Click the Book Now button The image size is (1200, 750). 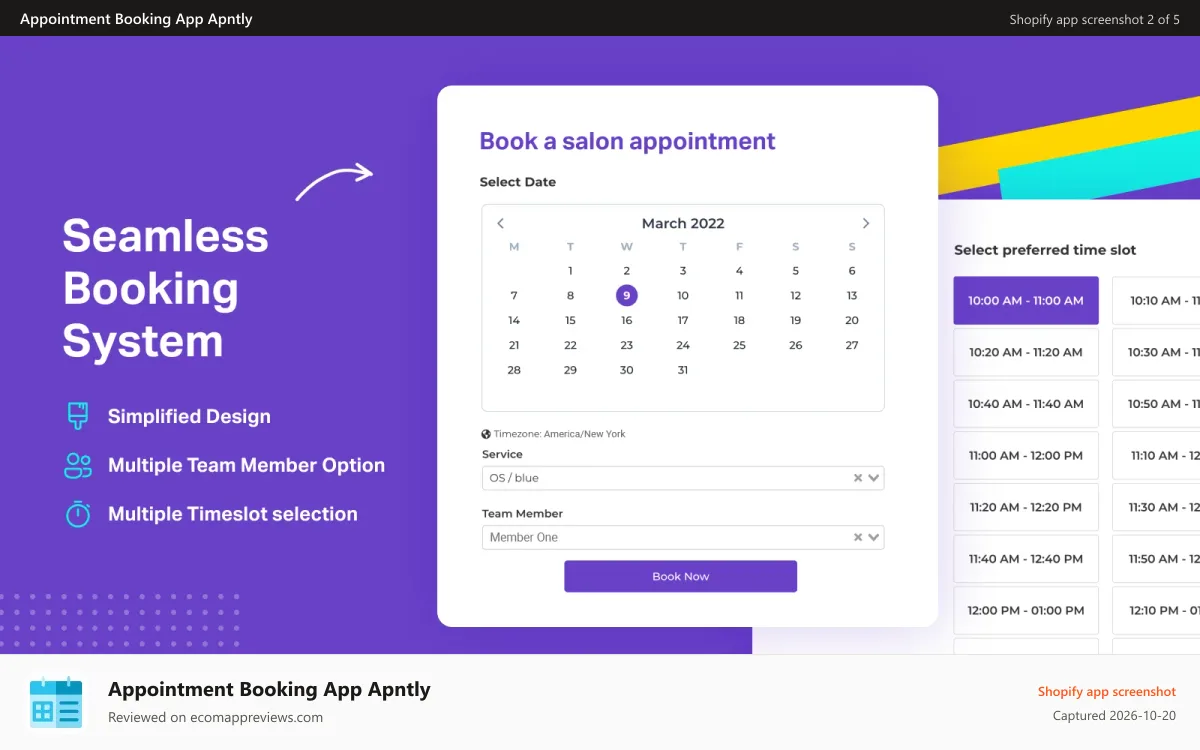click(x=680, y=576)
